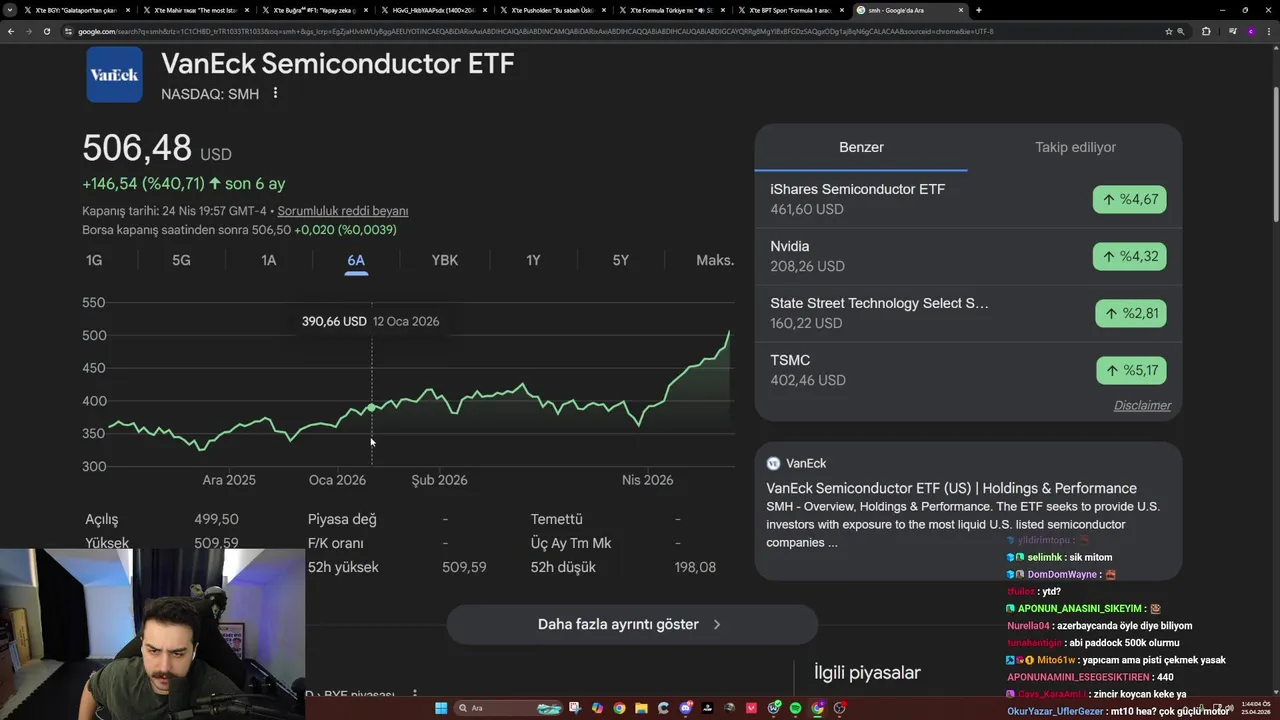The height and width of the screenshot is (720, 1280).
Task: Open Spotify from the taskbar
Action: 796,708
